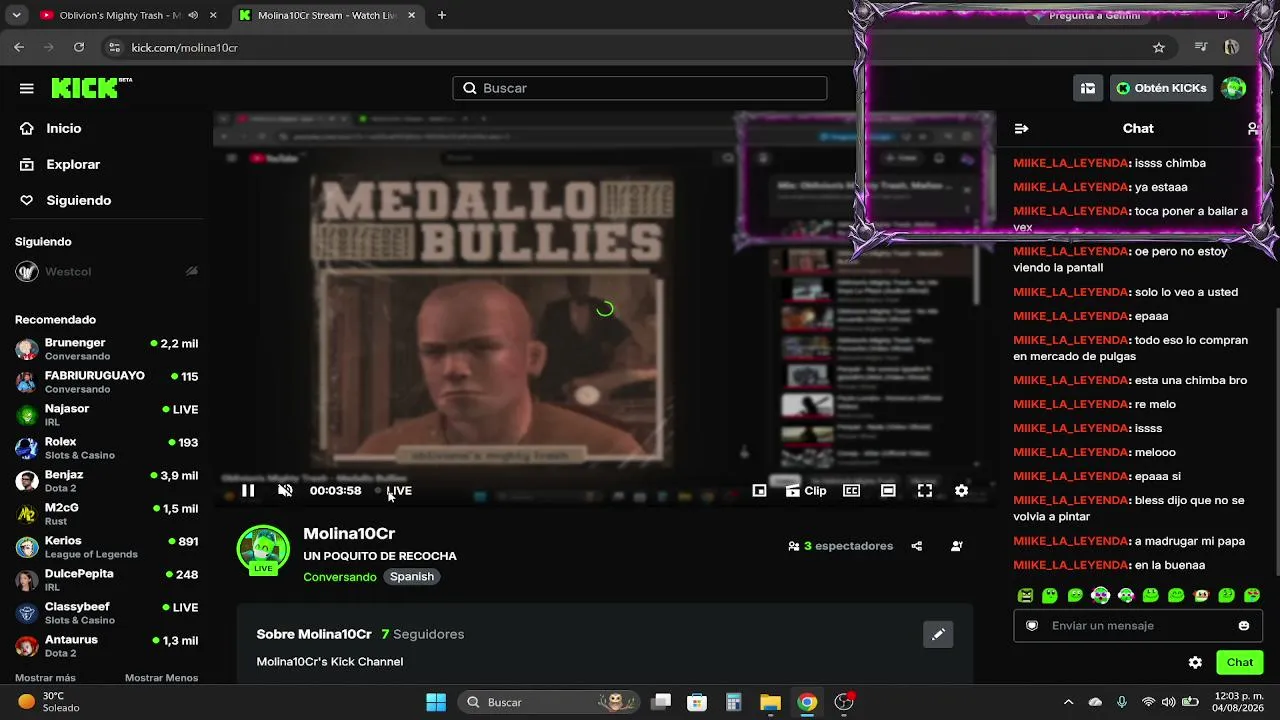The image size is (1280, 720).
Task: Click the Molina10Cr channel avatar
Action: (263, 549)
